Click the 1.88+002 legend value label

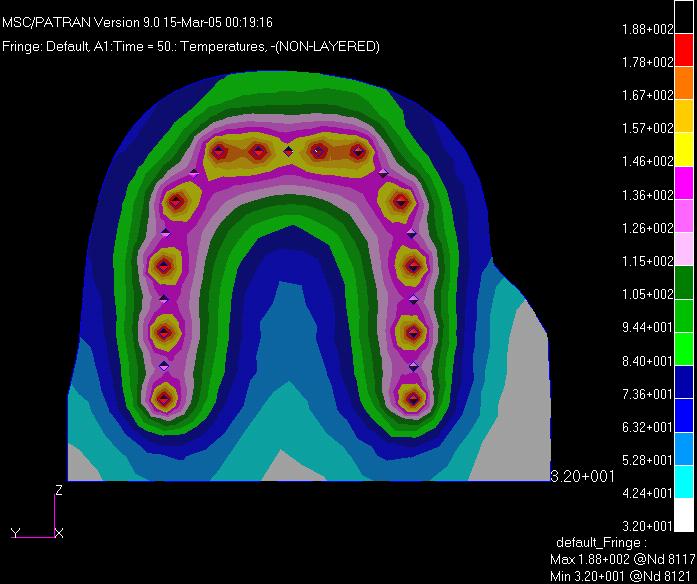(x=649, y=30)
